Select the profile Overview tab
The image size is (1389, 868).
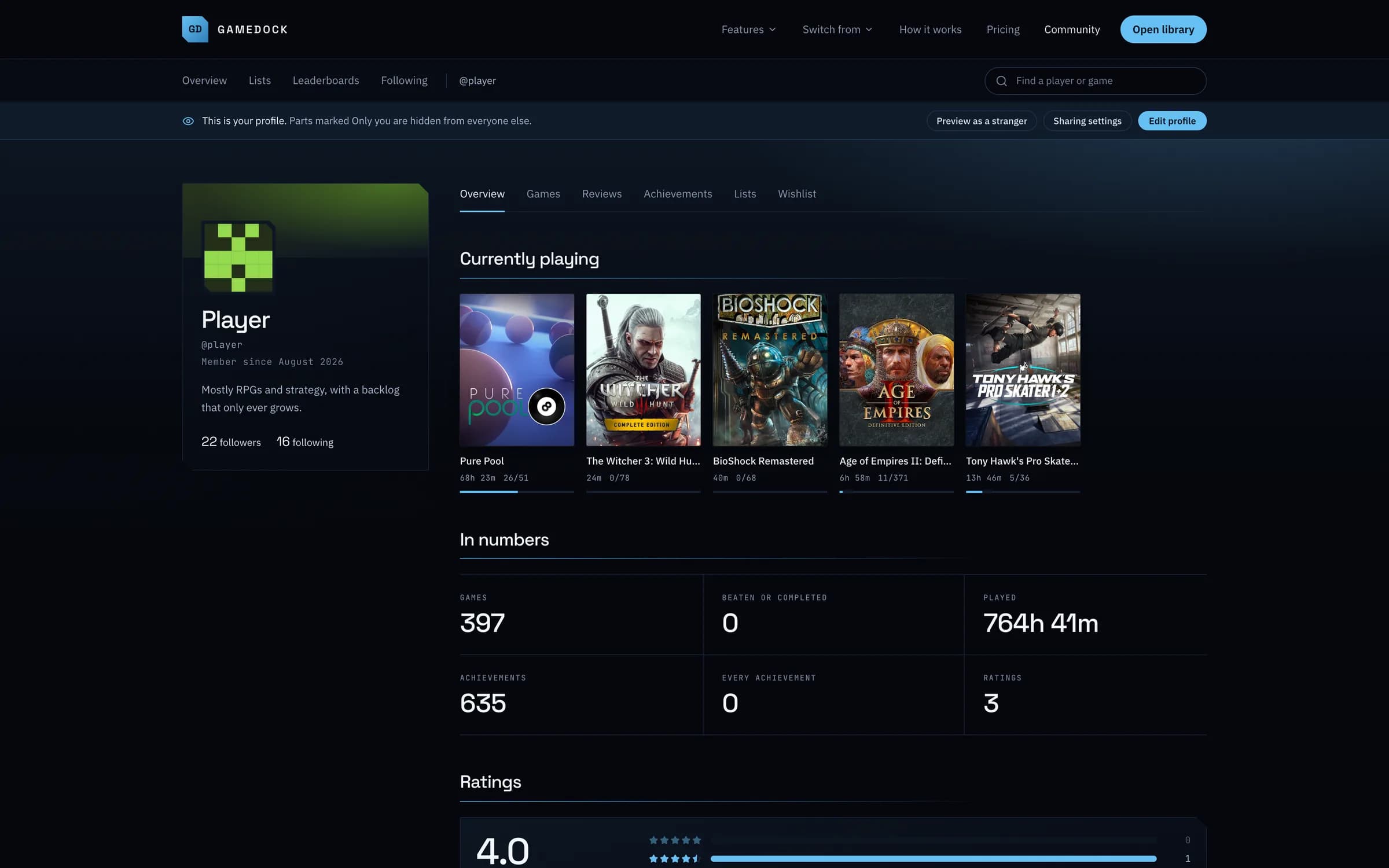tap(482, 194)
